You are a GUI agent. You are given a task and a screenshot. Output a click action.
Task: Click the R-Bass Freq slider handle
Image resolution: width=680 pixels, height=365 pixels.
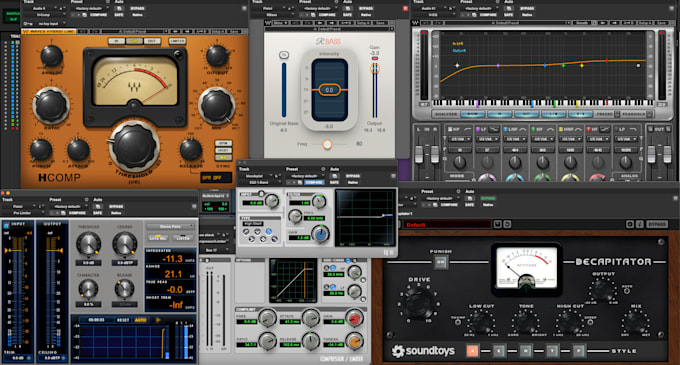coord(327,144)
